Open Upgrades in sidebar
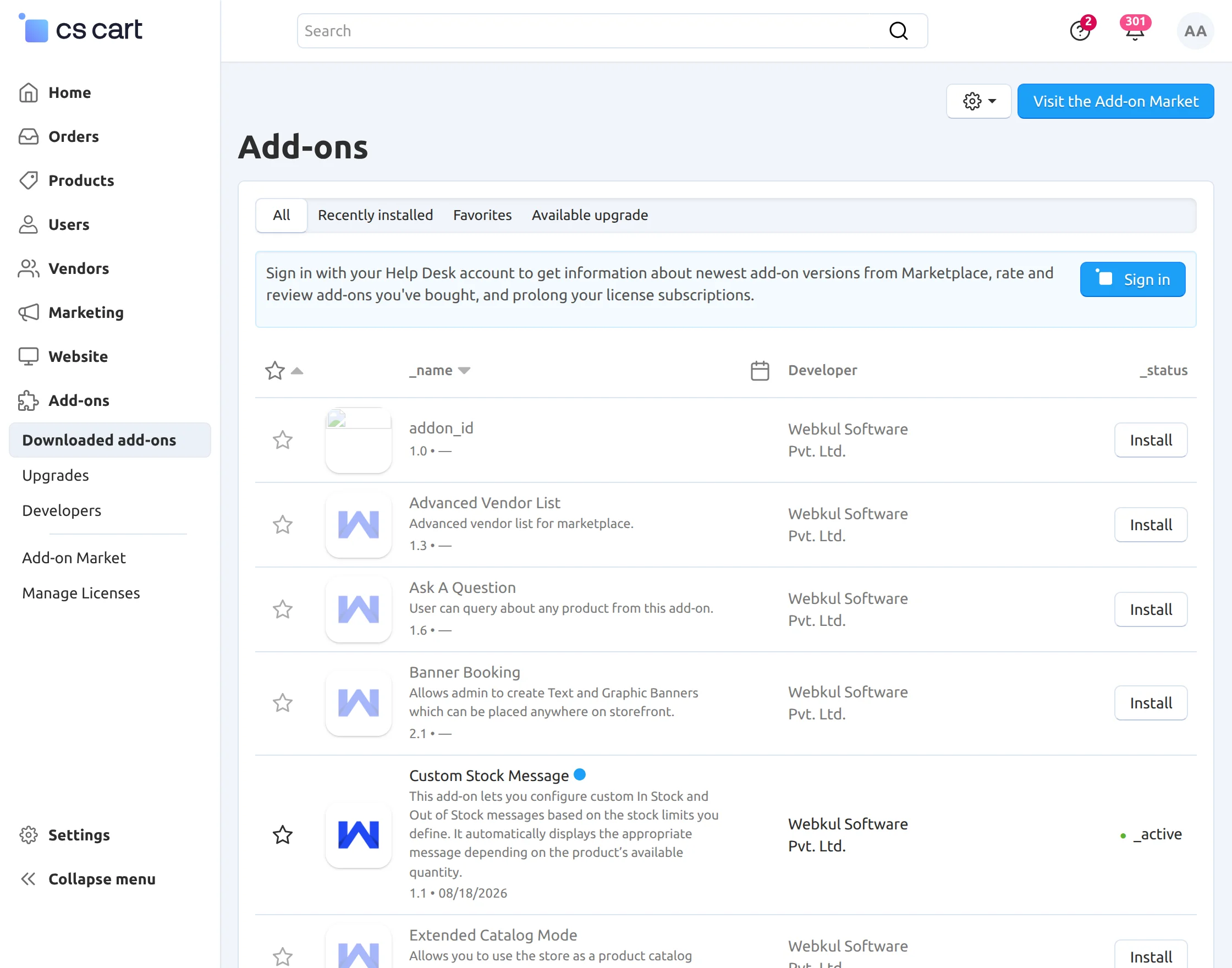The image size is (1232, 968). (56, 476)
